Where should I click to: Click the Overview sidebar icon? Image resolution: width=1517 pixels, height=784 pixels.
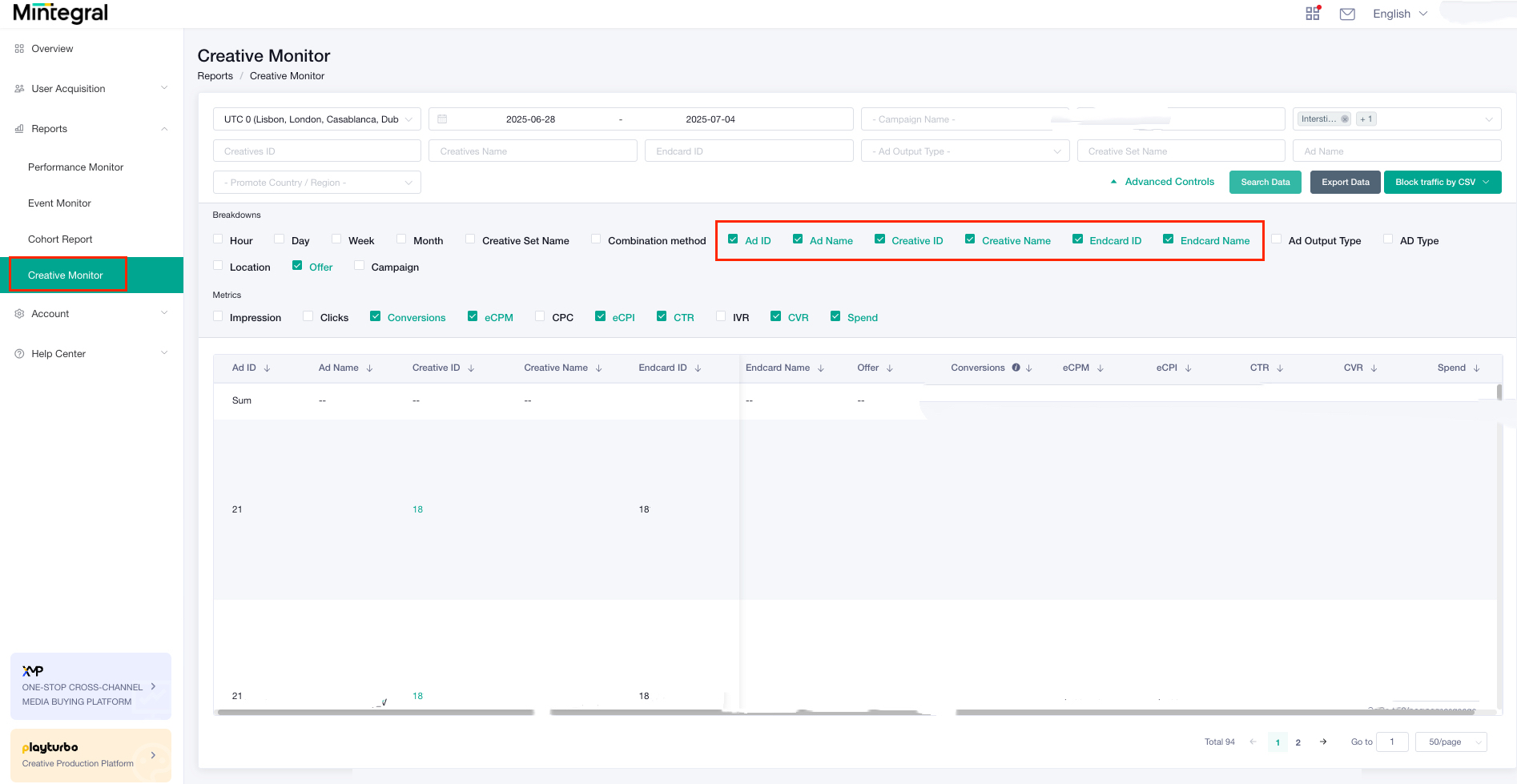(18, 48)
